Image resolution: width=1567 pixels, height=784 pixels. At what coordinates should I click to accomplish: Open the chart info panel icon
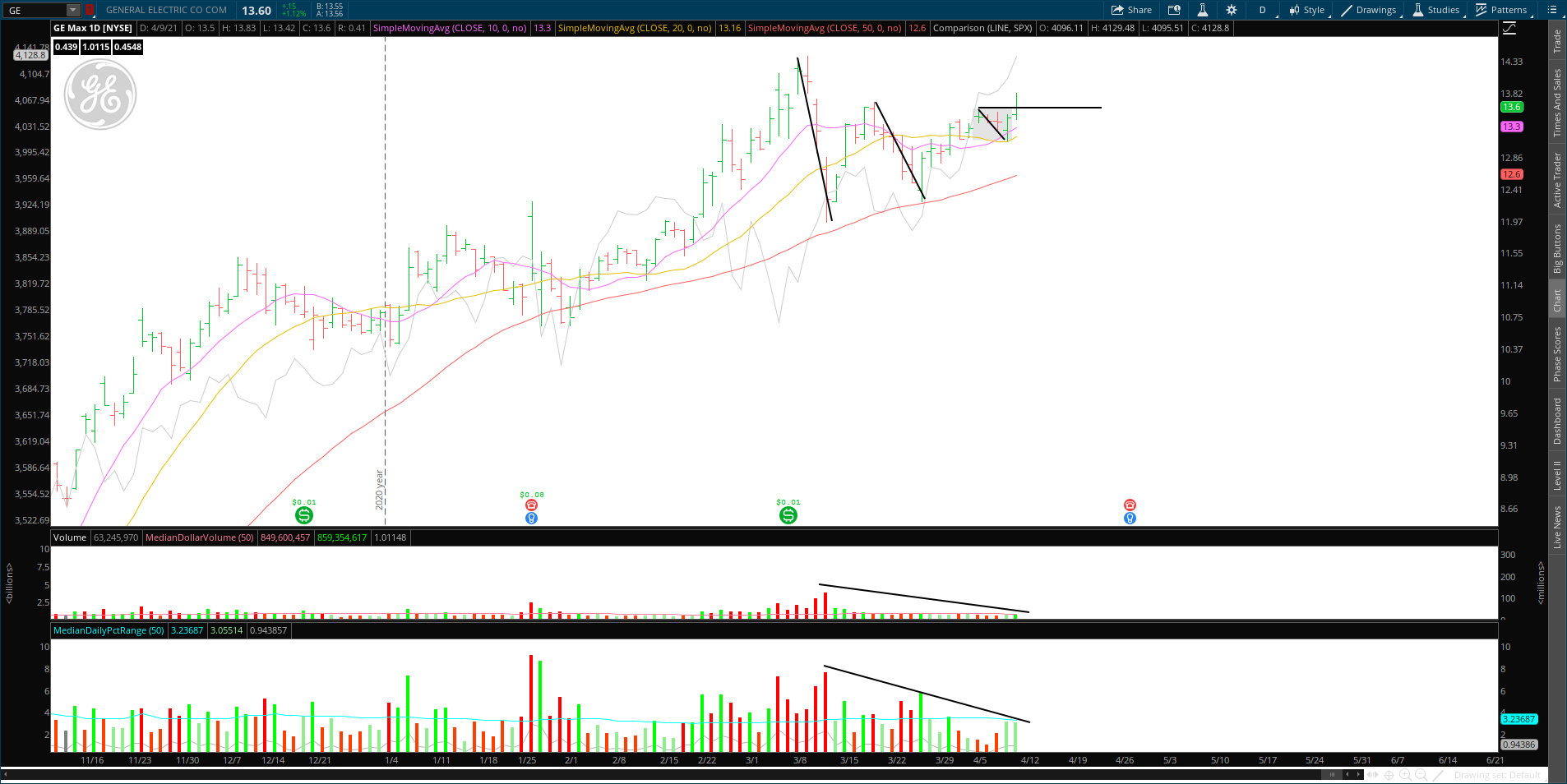pos(1174,10)
